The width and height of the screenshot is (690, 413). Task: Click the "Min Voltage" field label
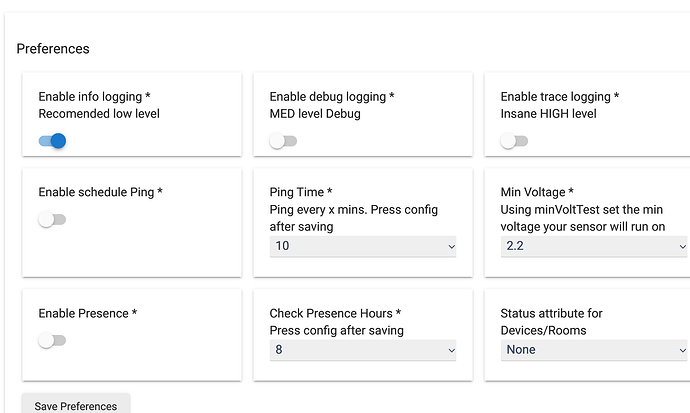tap(537, 192)
